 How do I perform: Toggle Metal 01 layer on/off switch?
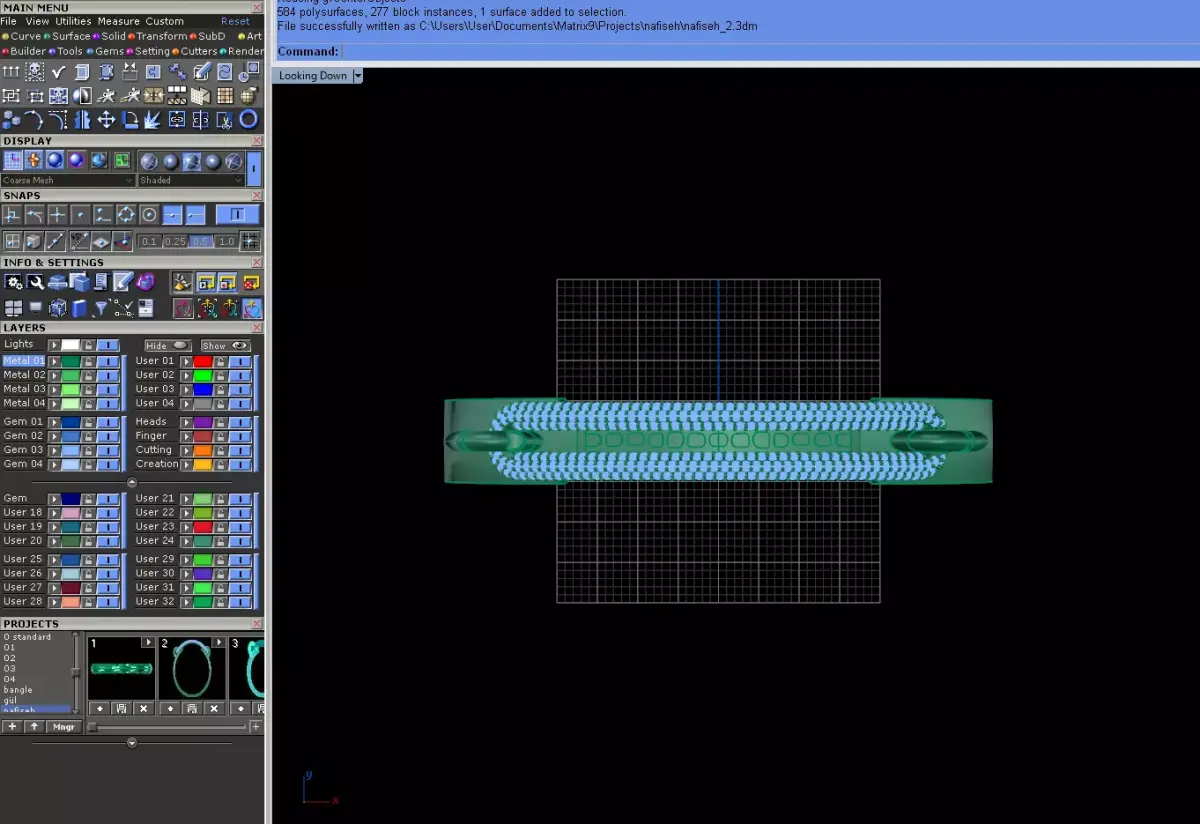[x=108, y=361]
